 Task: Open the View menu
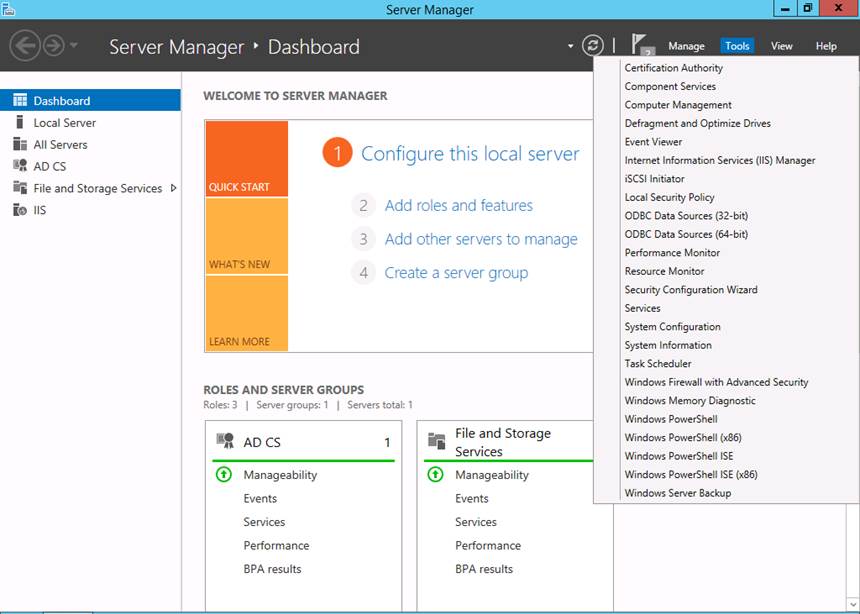(781, 46)
